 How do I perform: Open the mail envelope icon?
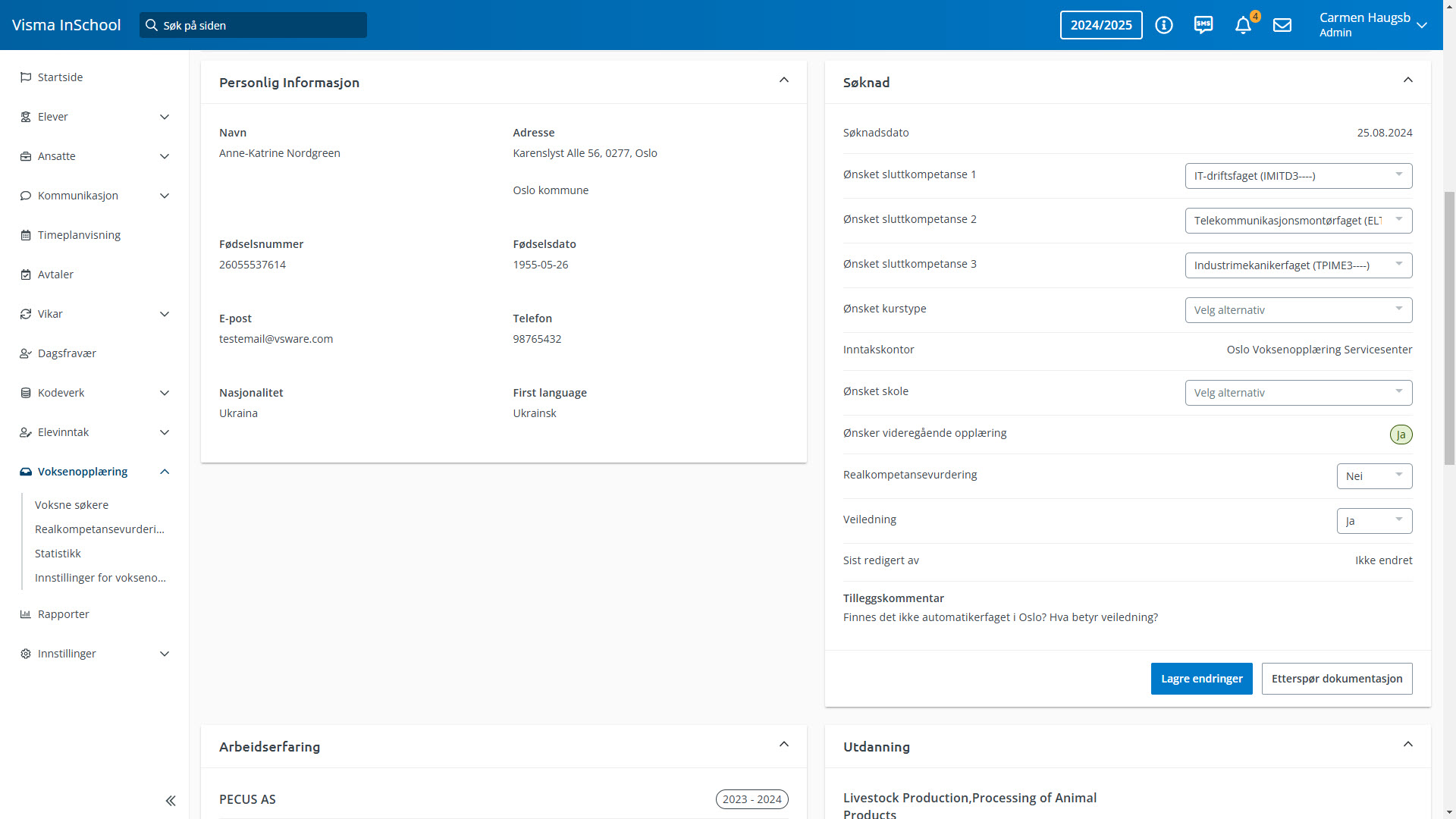click(x=1282, y=25)
